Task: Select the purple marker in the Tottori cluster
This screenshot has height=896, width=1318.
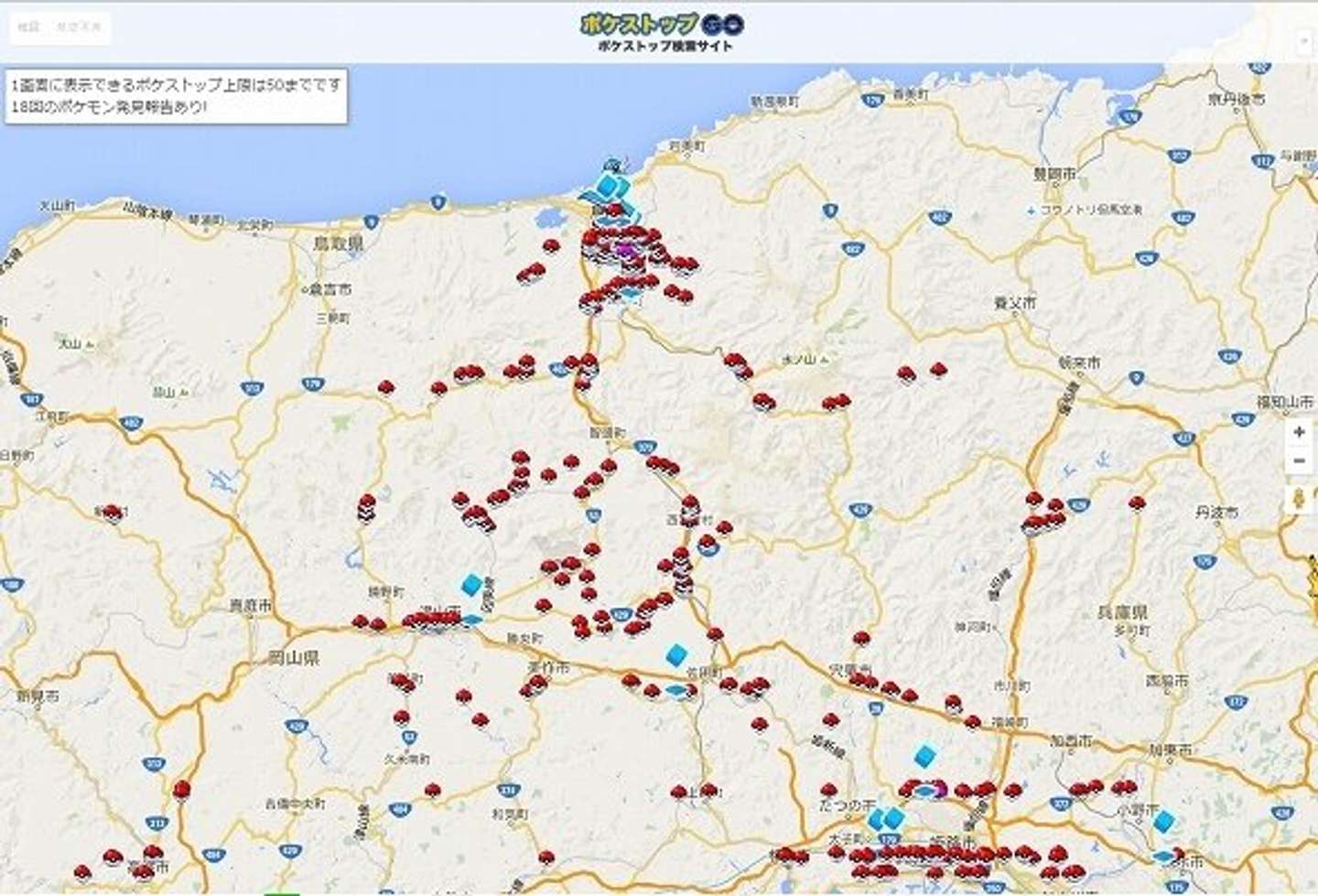Action: (626, 249)
